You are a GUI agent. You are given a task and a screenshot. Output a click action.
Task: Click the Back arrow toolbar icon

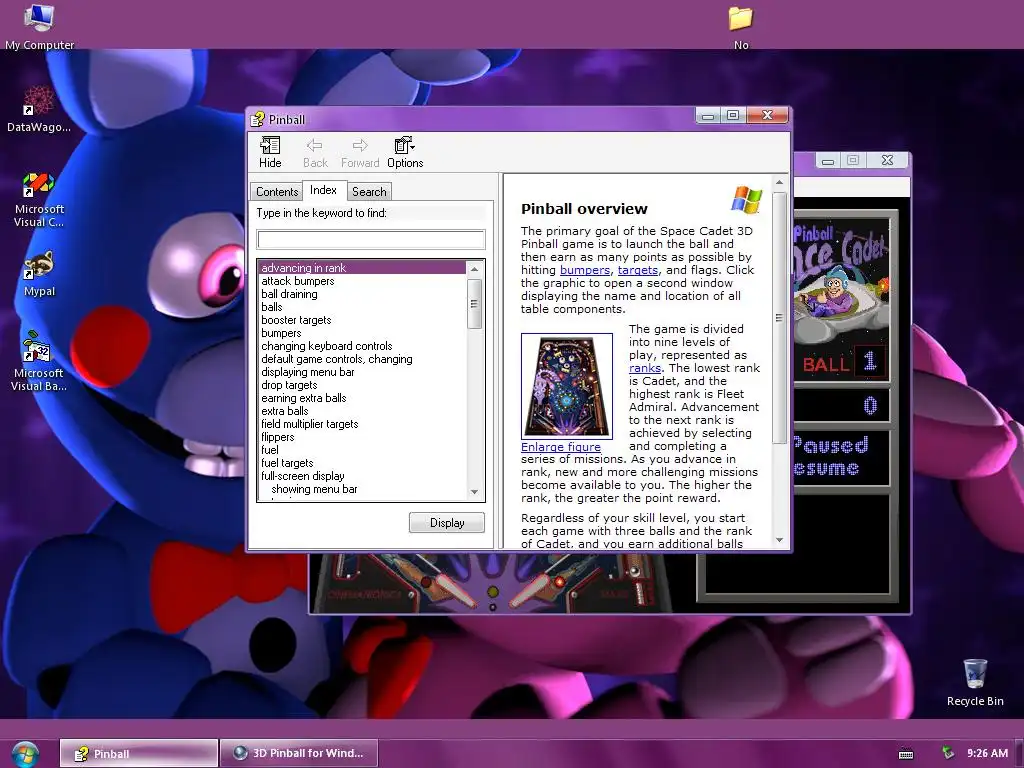(315, 152)
